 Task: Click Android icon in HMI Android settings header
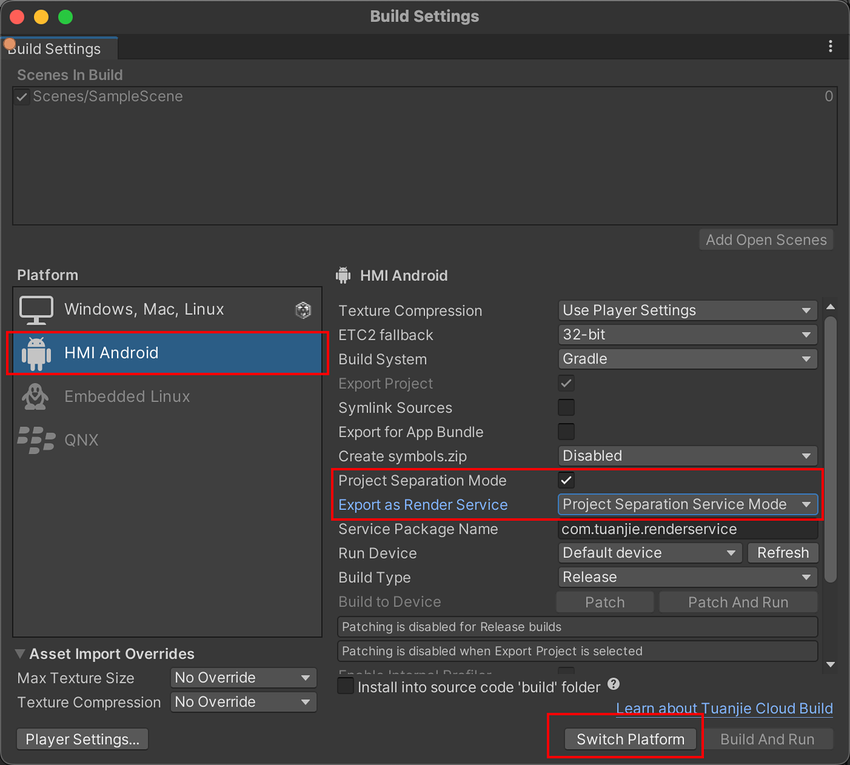(x=344, y=276)
